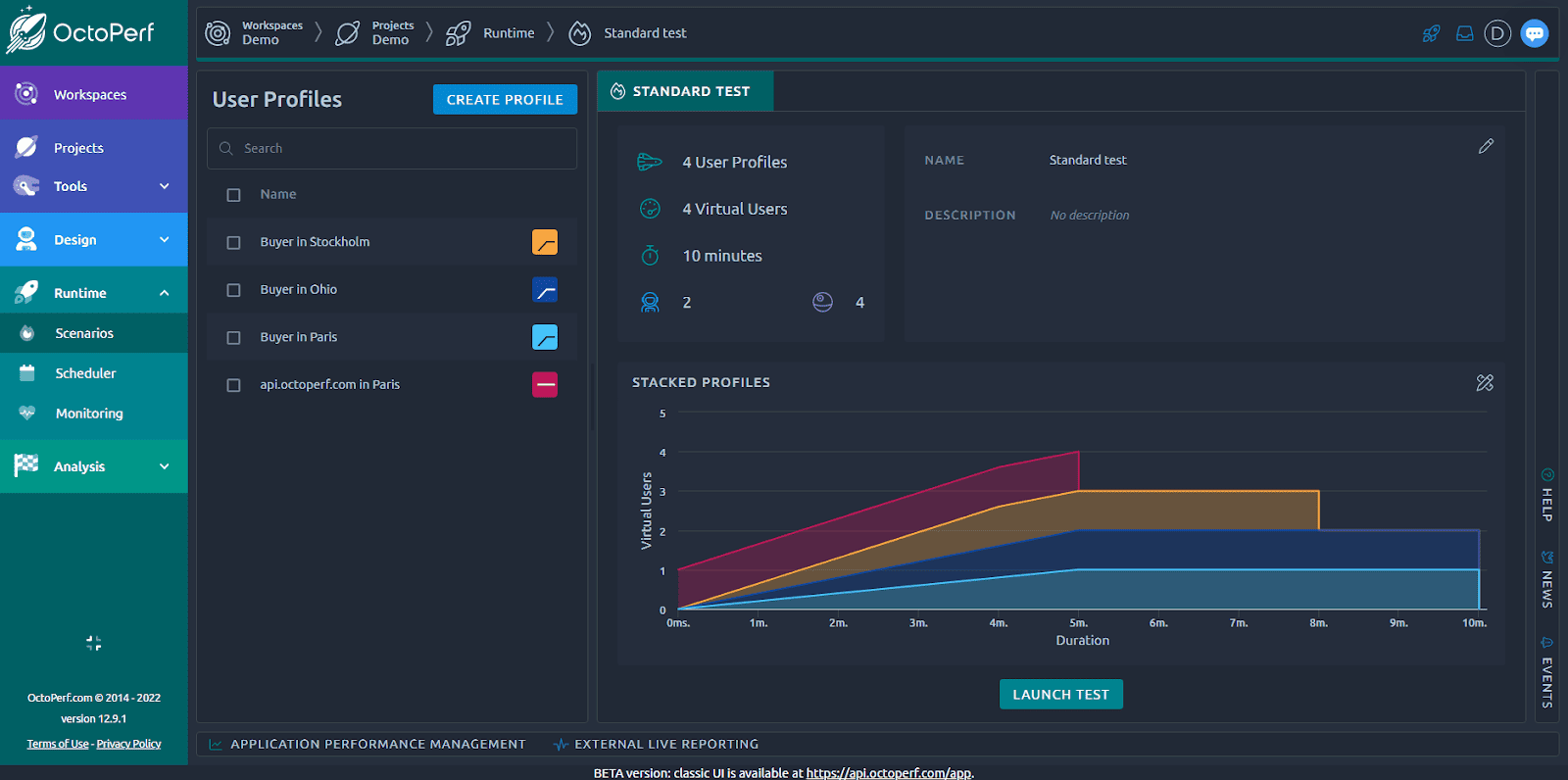Click the user profiles Search field
Image resolution: width=1568 pixels, height=780 pixels.
pyautogui.click(x=392, y=148)
